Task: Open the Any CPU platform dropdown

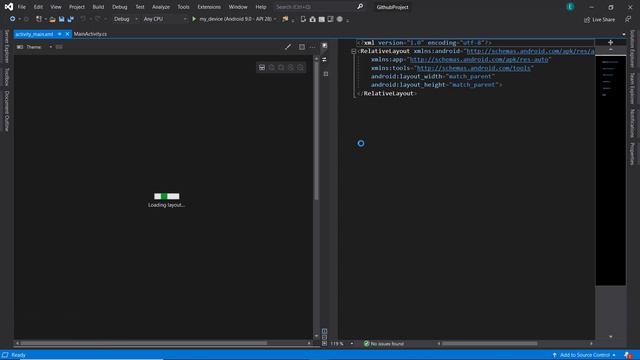Action: (165, 19)
